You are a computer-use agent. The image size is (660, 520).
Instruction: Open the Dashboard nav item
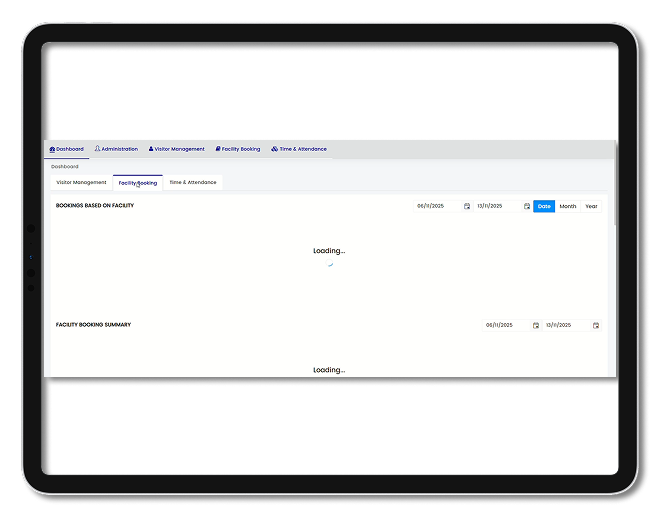(67, 149)
